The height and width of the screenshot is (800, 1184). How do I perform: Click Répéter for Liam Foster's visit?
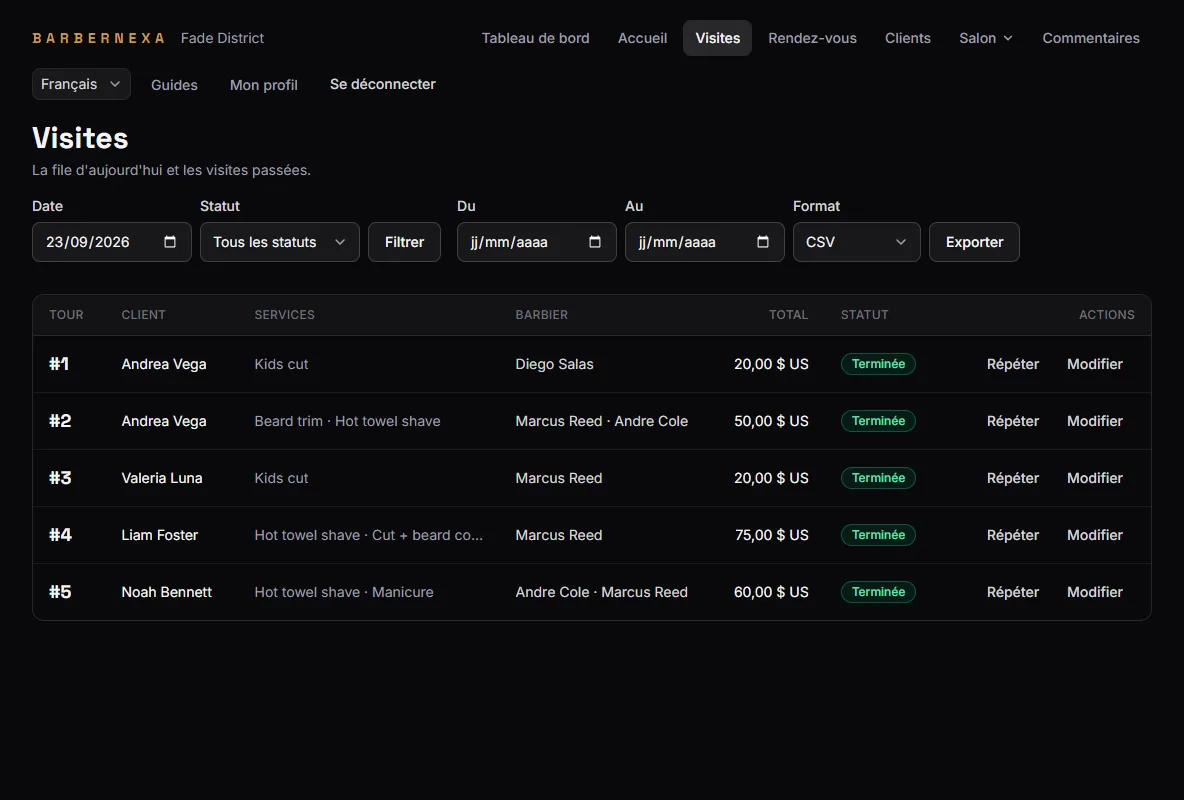click(1013, 535)
